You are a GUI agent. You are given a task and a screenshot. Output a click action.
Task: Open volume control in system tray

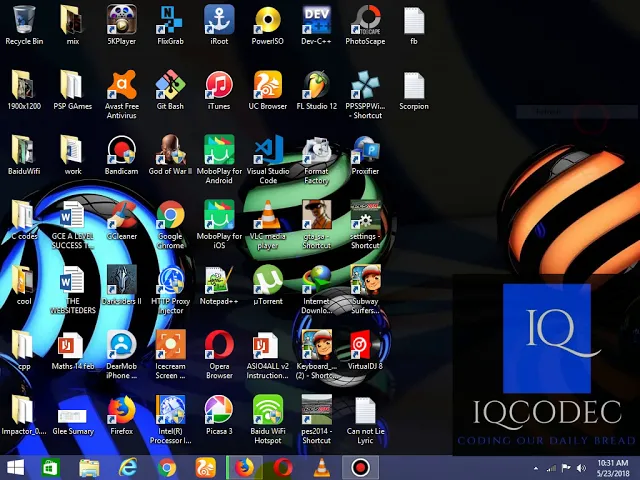pyautogui.click(x=581, y=468)
